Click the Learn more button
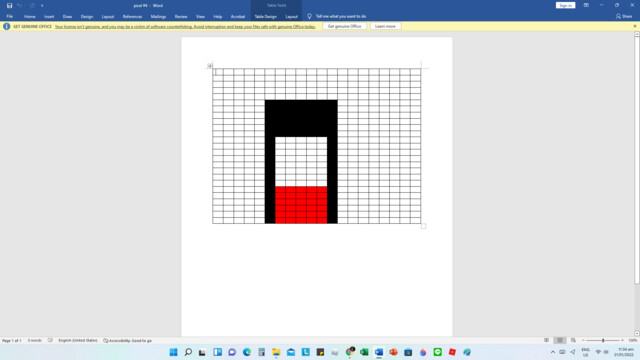The width and height of the screenshot is (640, 360). pyautogui.click(x=385, y=26)
